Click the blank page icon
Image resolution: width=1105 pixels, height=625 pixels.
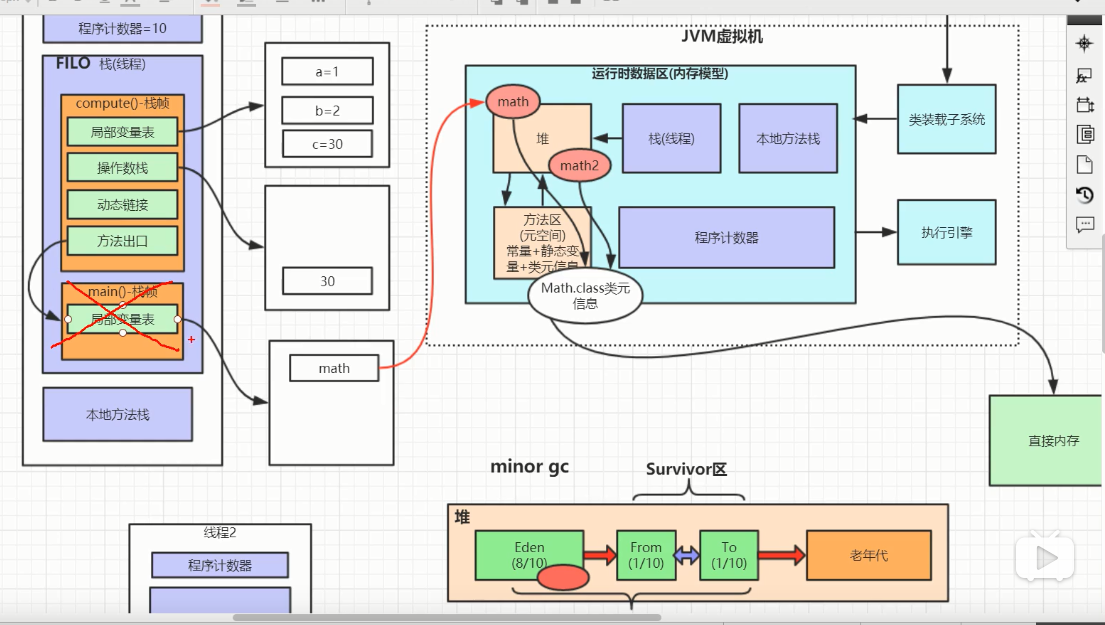click(1085, 165)
